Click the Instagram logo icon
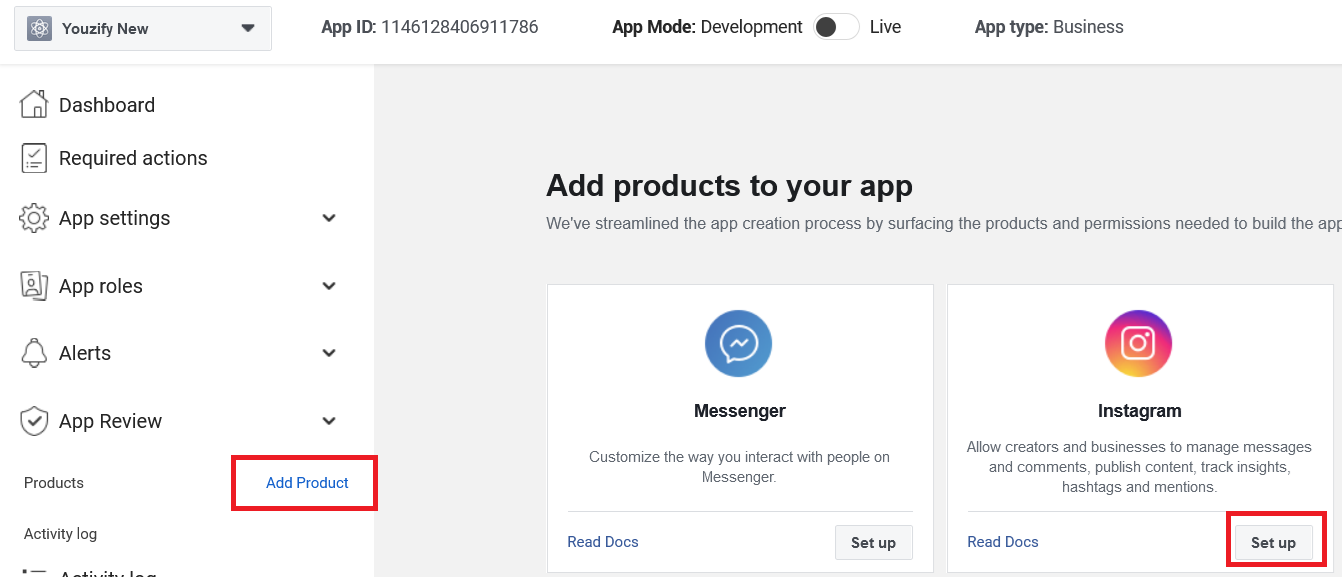This screenshot has width=1342, height=577. pos(1138,344)
